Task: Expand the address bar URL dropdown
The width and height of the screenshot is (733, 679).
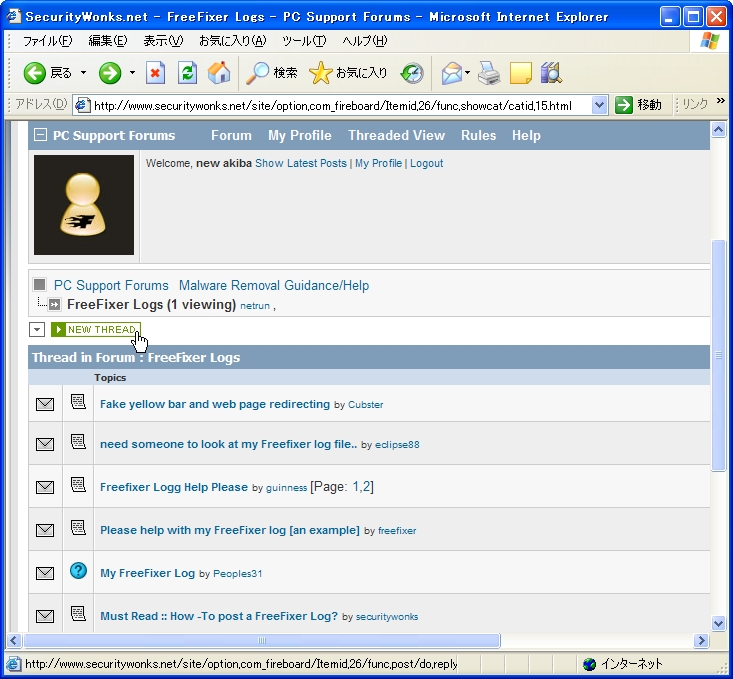Action: tap(599, 105)
